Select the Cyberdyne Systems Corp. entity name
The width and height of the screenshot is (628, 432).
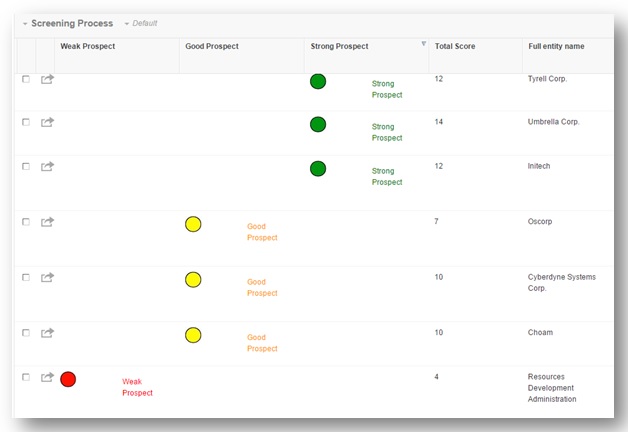click(x=562, y=283)
